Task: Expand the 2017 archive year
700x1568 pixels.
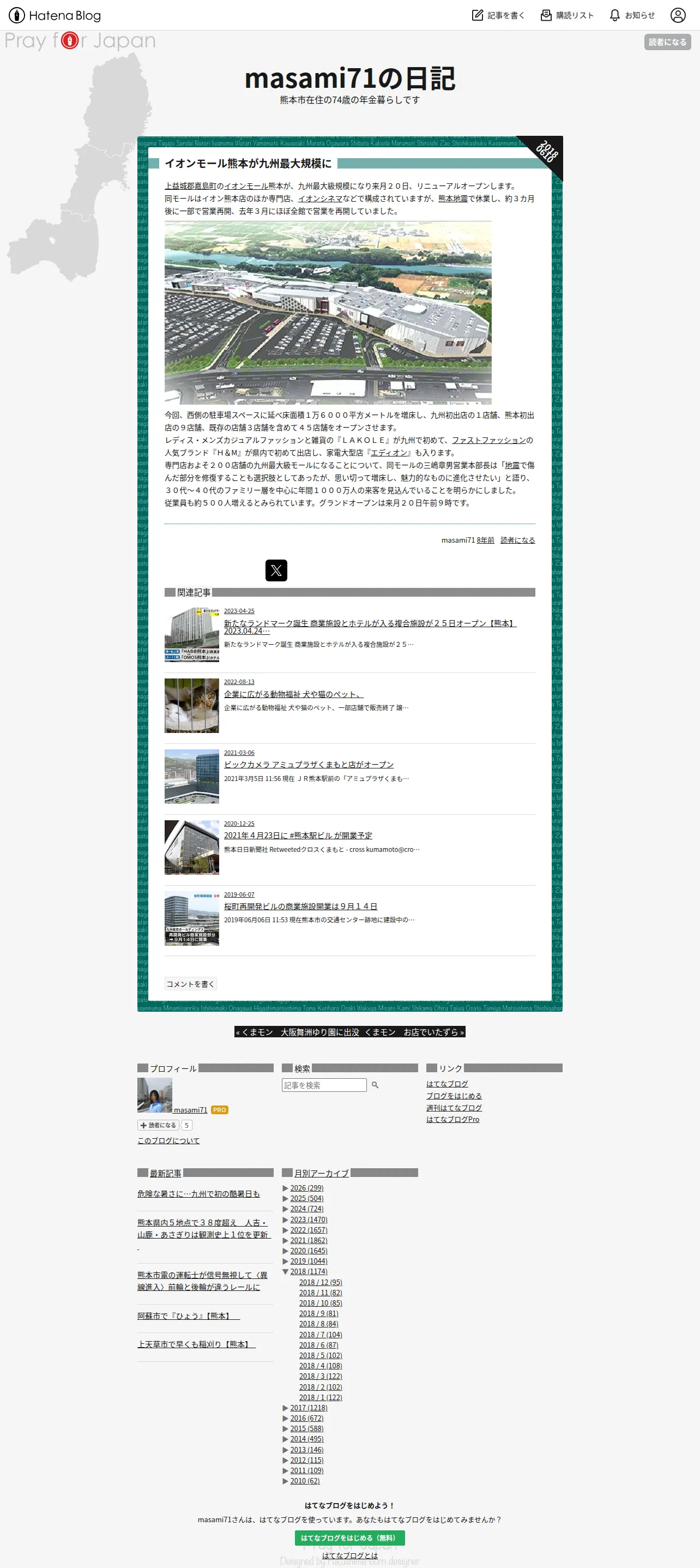Action: (286, 1408)
